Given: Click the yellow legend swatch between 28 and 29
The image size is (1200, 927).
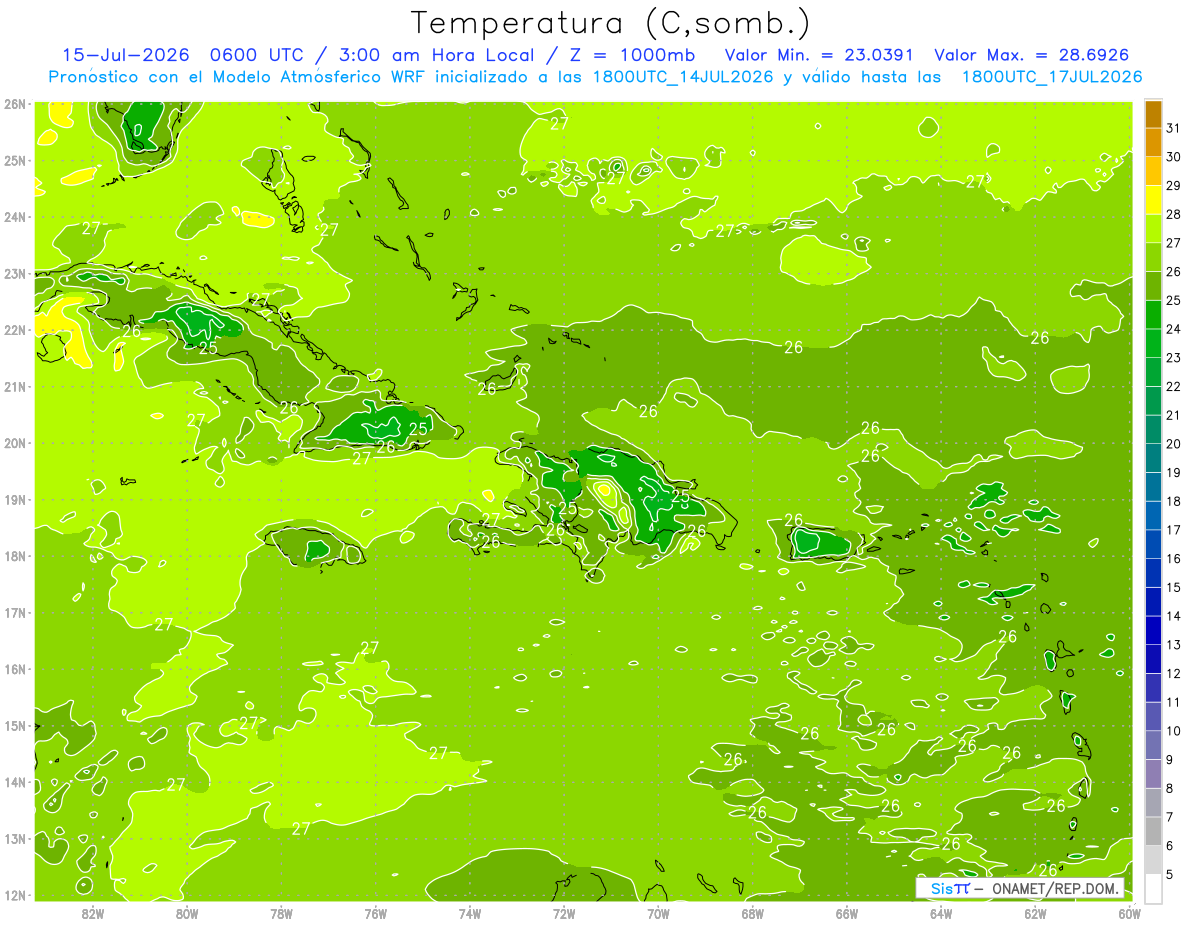Looking at the screenshot, I should point(1153,200).
